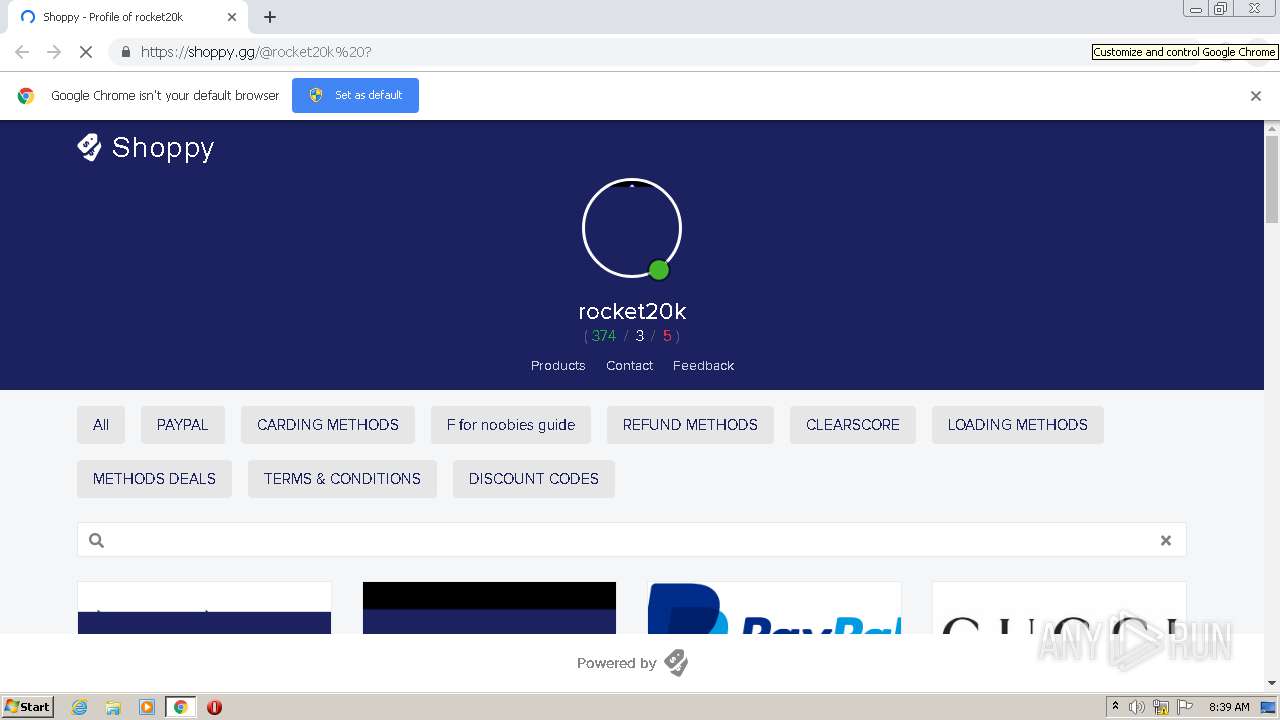The width and height of the screenshot is (1280, 720).
Task: Launch Internet Explorer from taskbar
Action: tap(80, 707)
